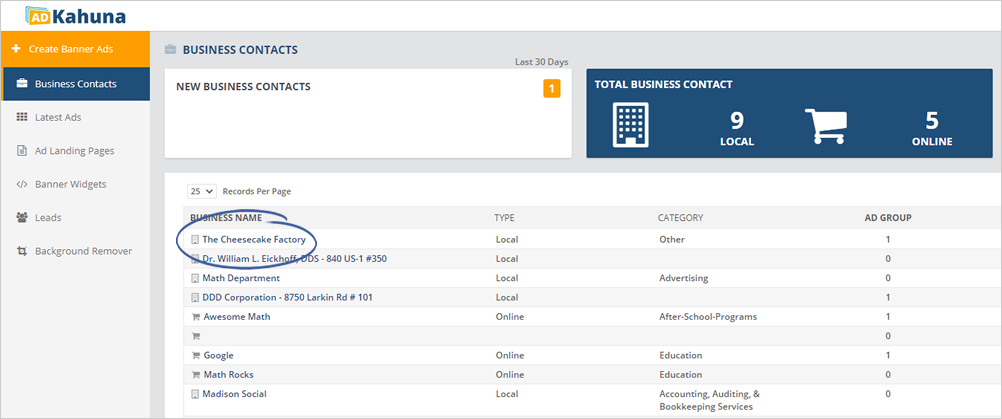Screen dimensions: 1002x419
Task: Click the grid icon beside Latest Ads
Action: [21, 117]
